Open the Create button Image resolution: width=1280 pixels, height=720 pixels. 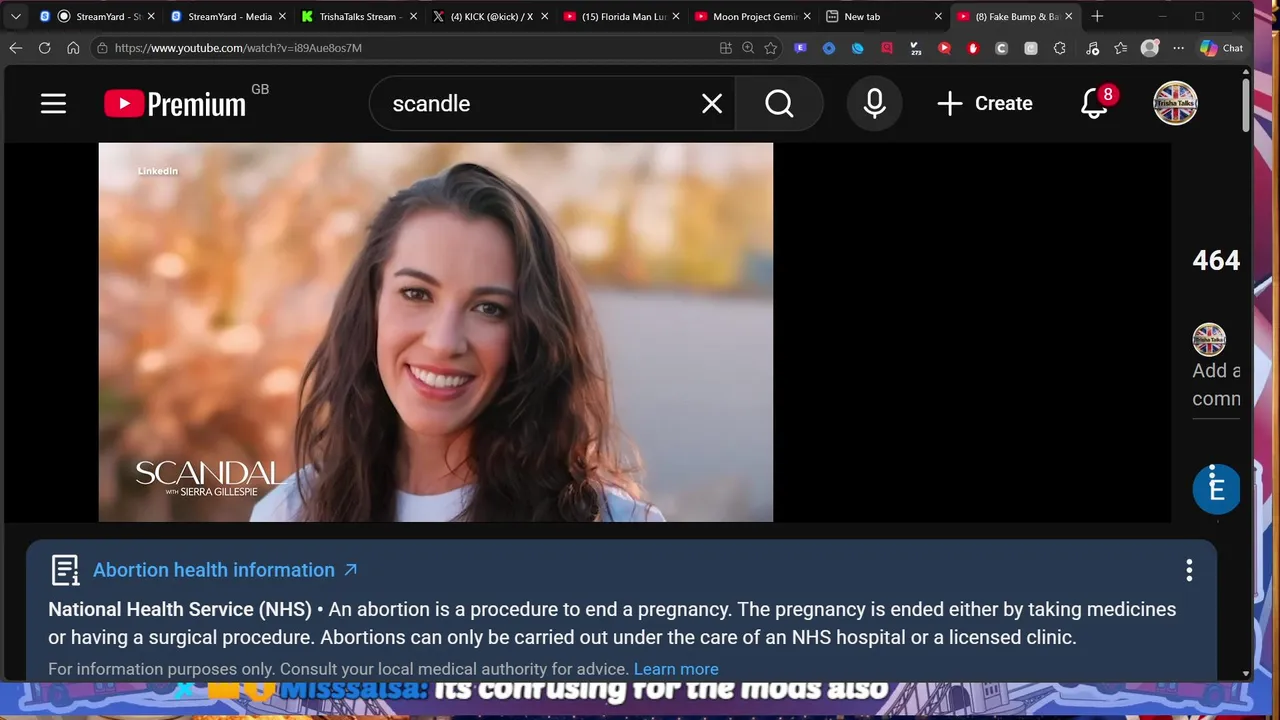tap(985, 104)
